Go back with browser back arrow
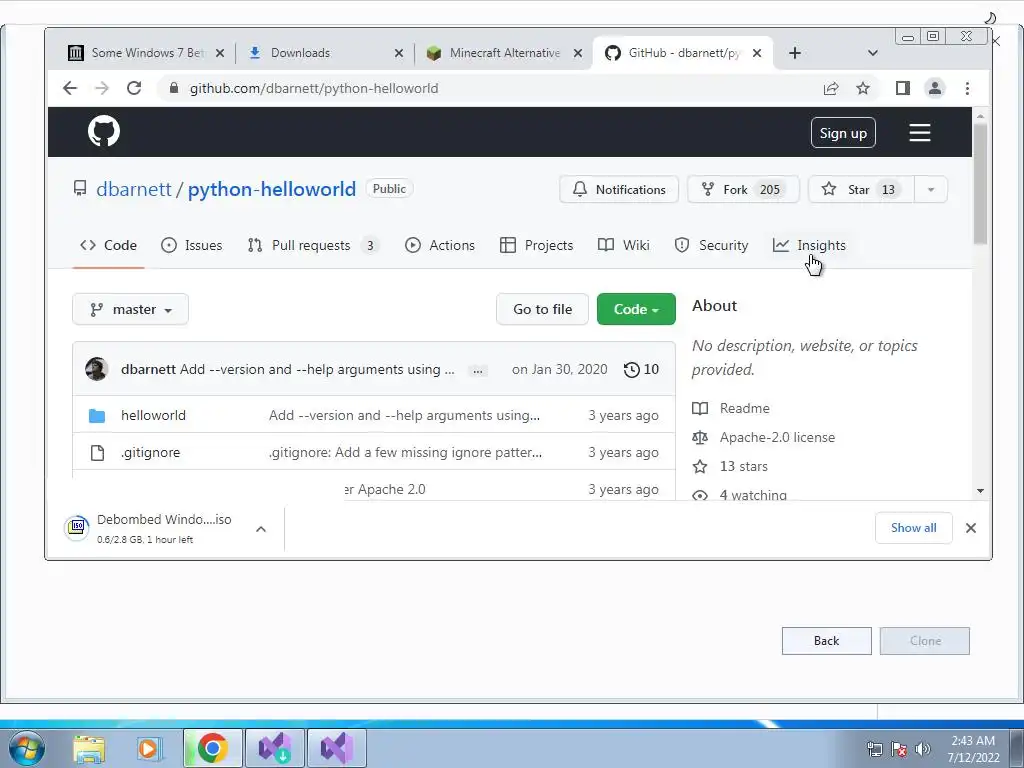The height and width of the screenshot is (768, 1024). [x=70, y=88]
